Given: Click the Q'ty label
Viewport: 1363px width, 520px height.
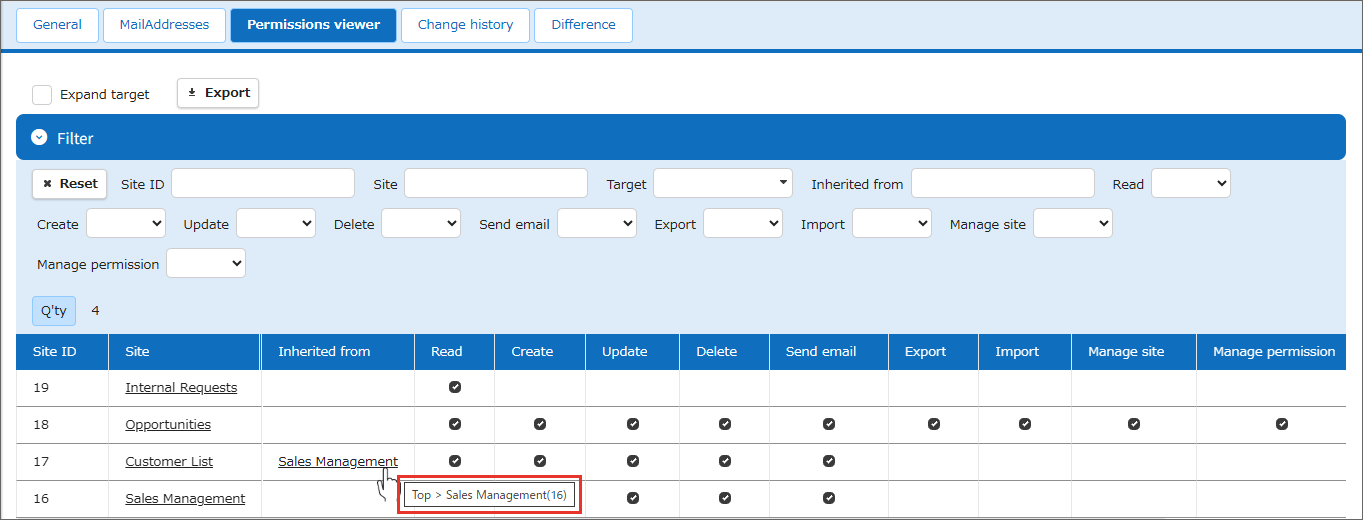Looking at the screenshot, I should pos(54,310).
